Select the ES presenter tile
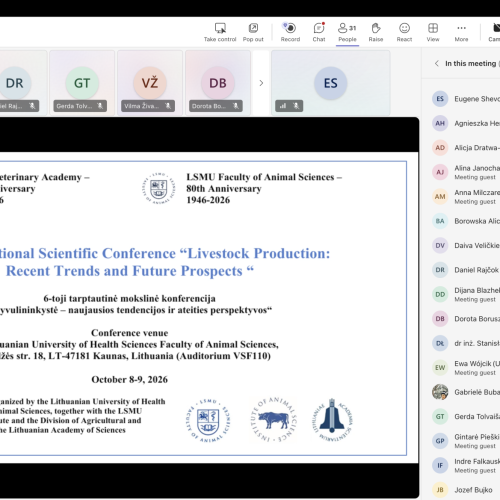 [x=331, y=83]
